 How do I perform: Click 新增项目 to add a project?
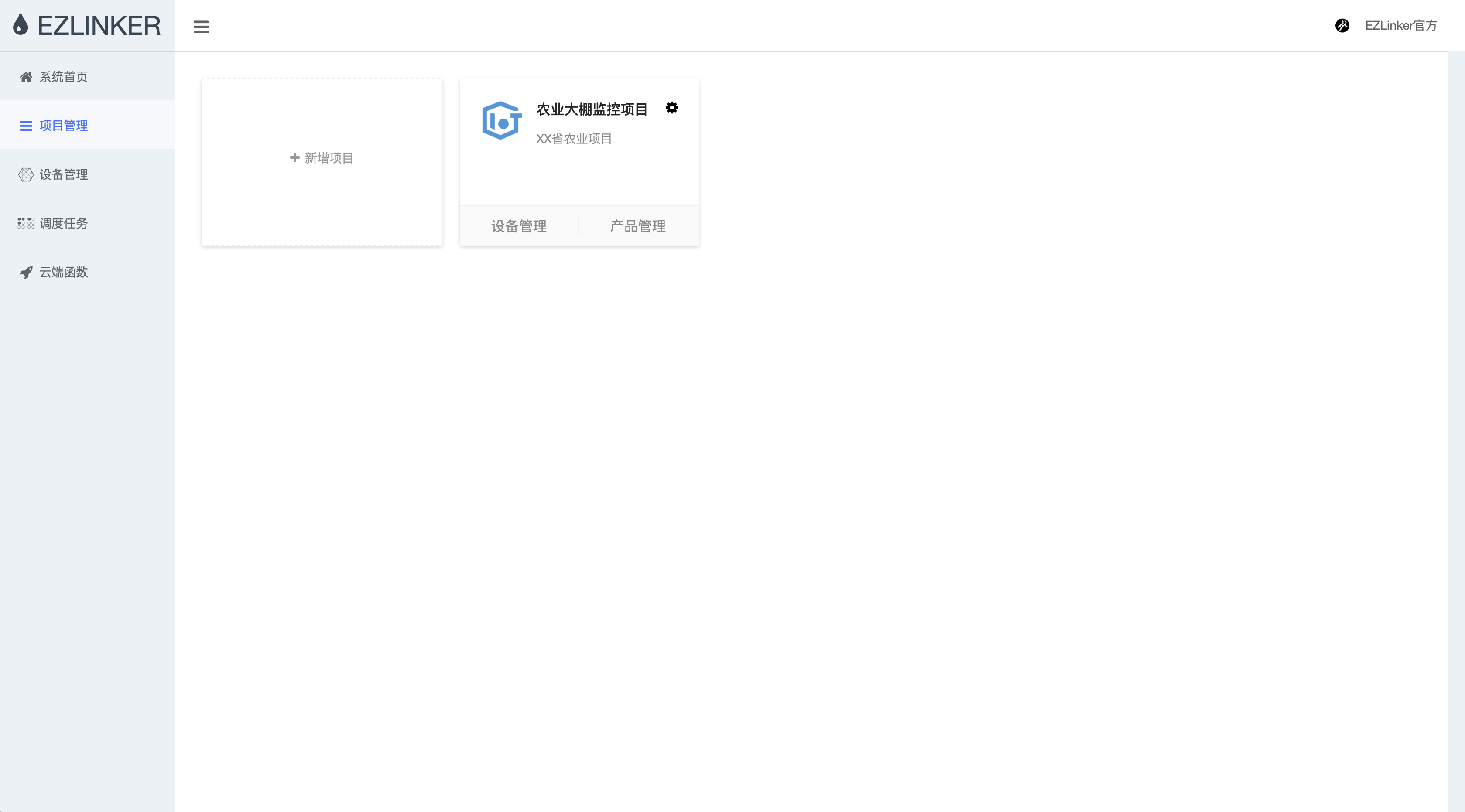(x=322, y=162)
